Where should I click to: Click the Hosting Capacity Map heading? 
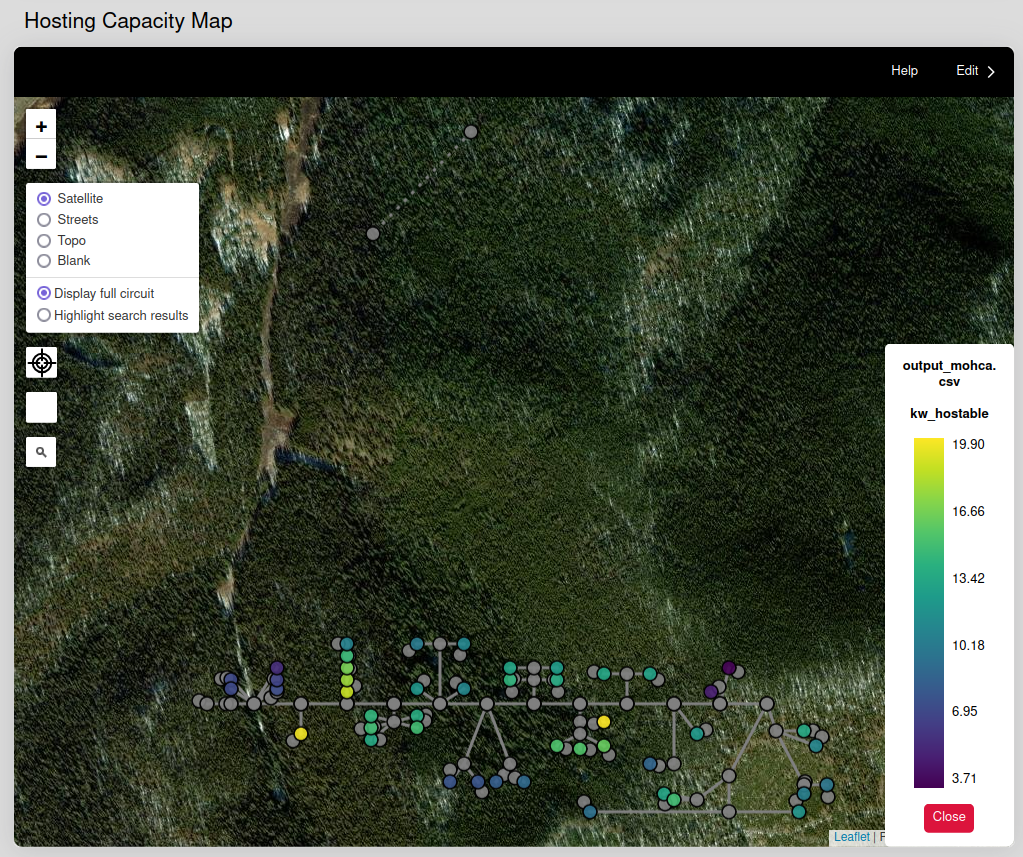point(129,21)
